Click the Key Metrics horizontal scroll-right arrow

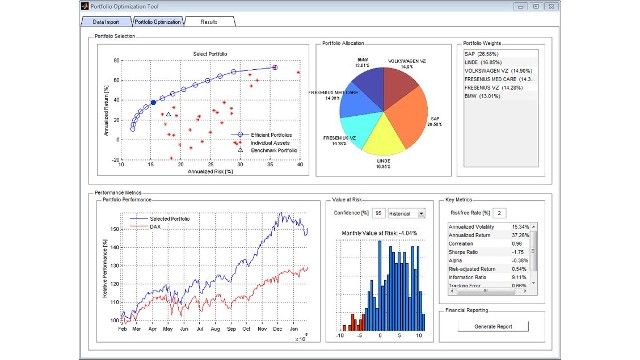click(x=524, y=291)
